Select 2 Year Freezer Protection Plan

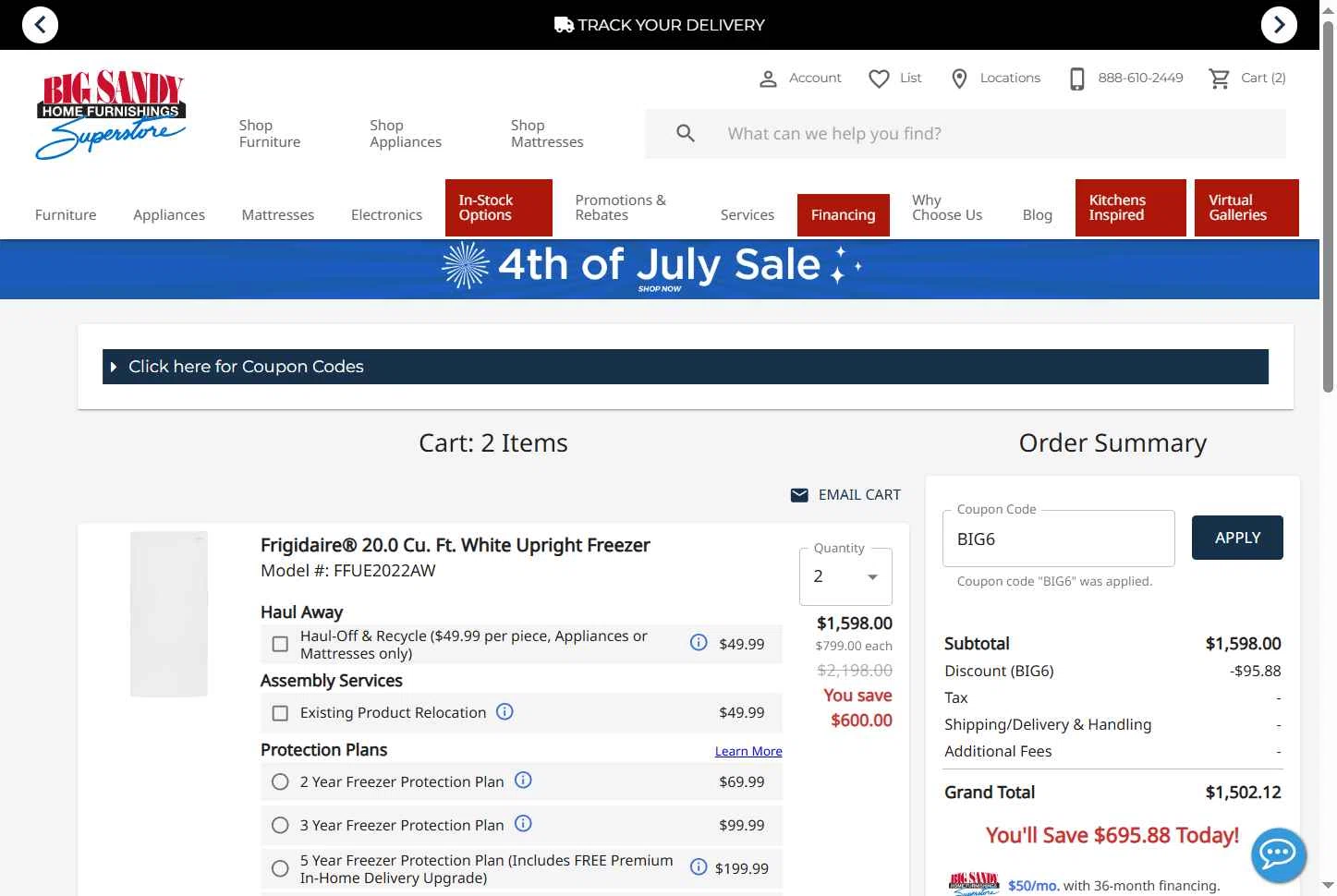pyautogui.click(x=280, y=781)
